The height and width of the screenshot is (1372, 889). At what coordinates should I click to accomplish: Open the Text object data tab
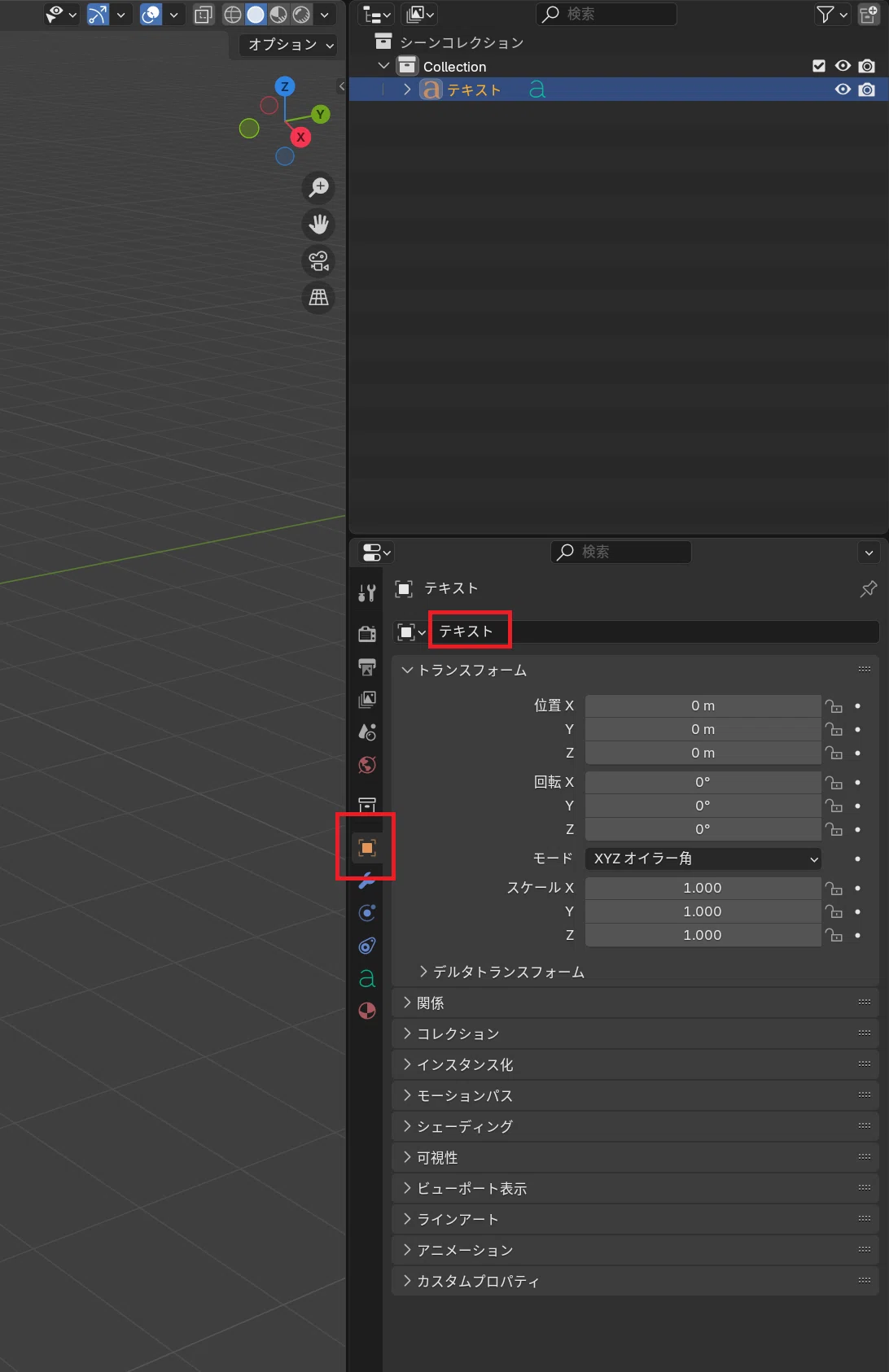click(367, 978)
